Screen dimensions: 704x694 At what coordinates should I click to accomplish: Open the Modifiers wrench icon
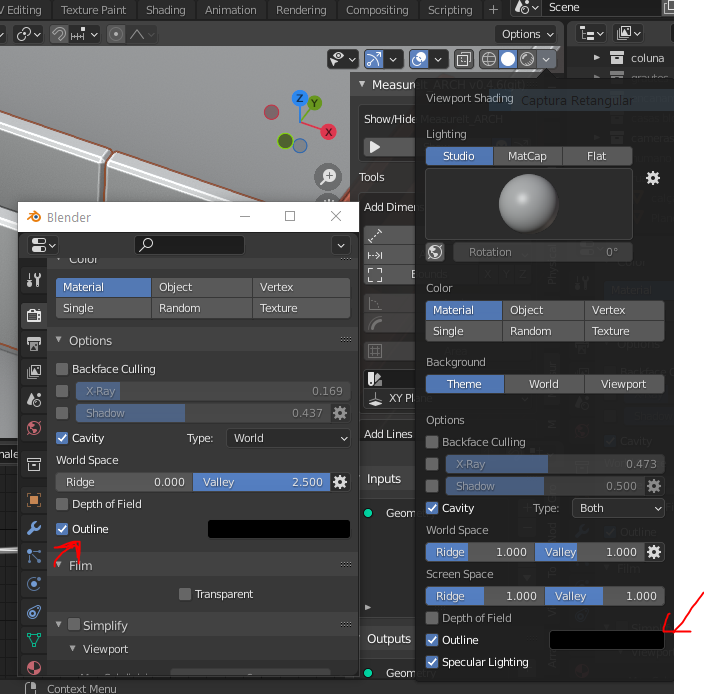34,528
